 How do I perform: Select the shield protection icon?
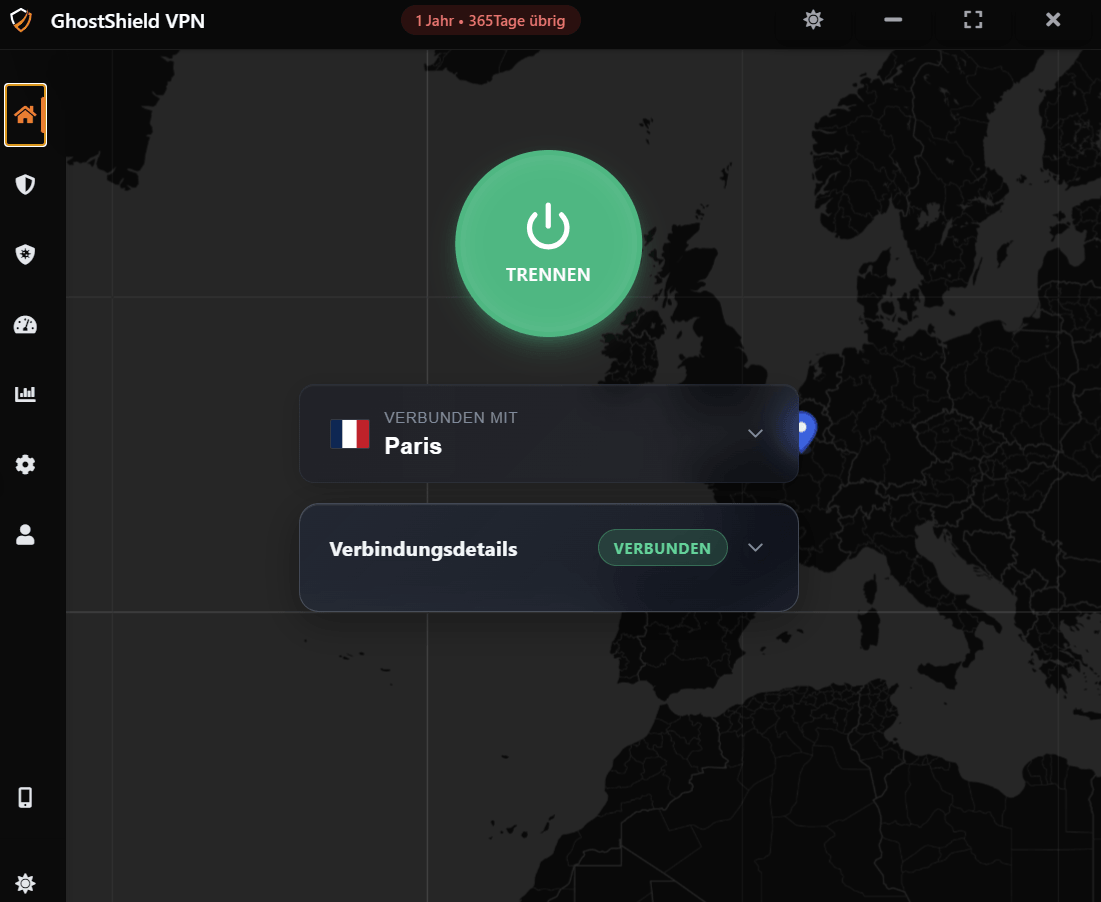pyautogui.click(x=25, y=184)
